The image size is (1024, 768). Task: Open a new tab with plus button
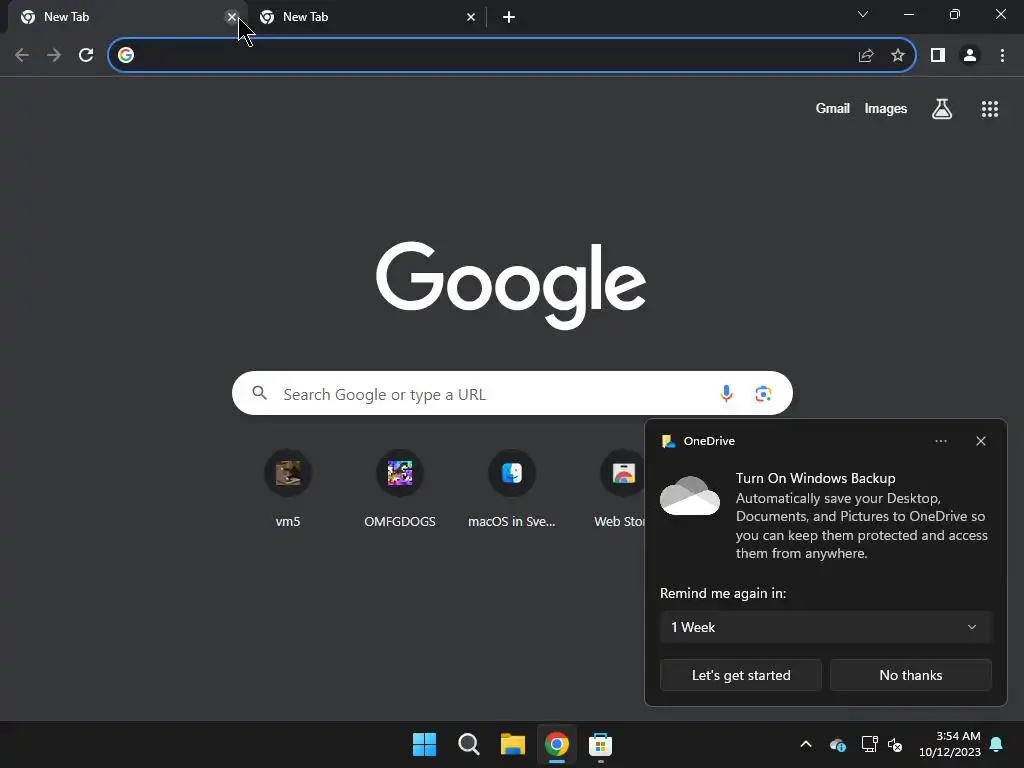tap(509, 17)
